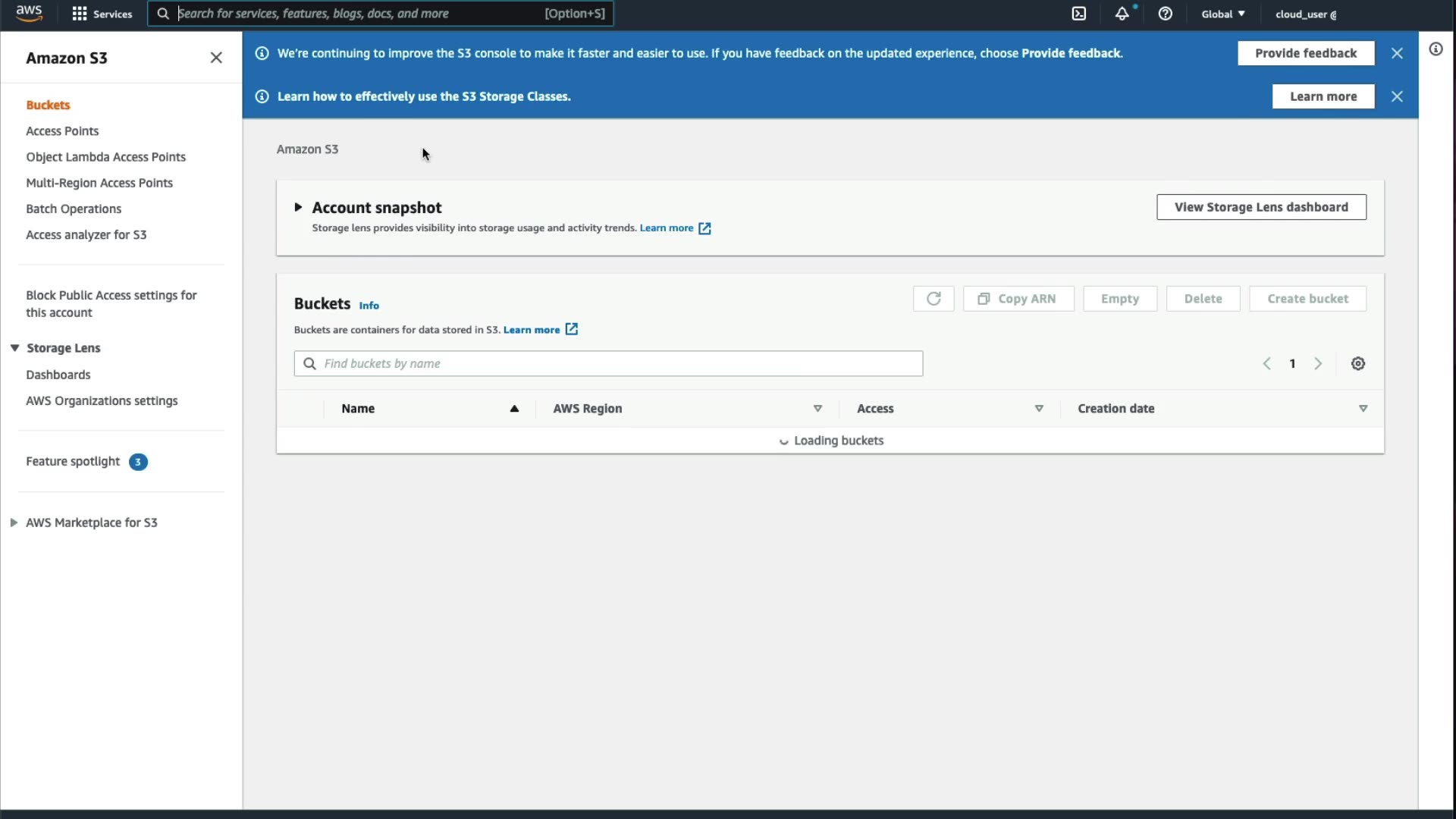Click the Provide feedback button
This screenshot has height=819, width=1456.
(x=1305, y=53)
